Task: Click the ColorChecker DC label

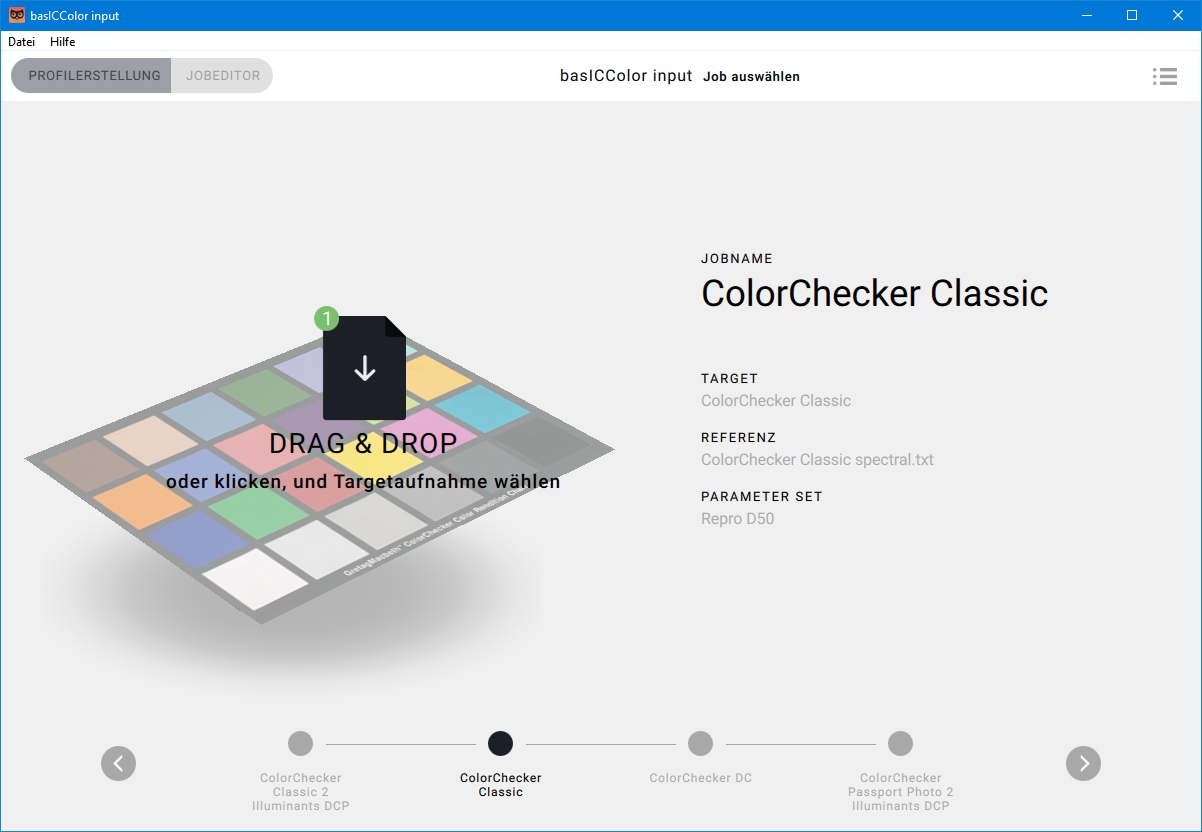Action: coord(700,778)
